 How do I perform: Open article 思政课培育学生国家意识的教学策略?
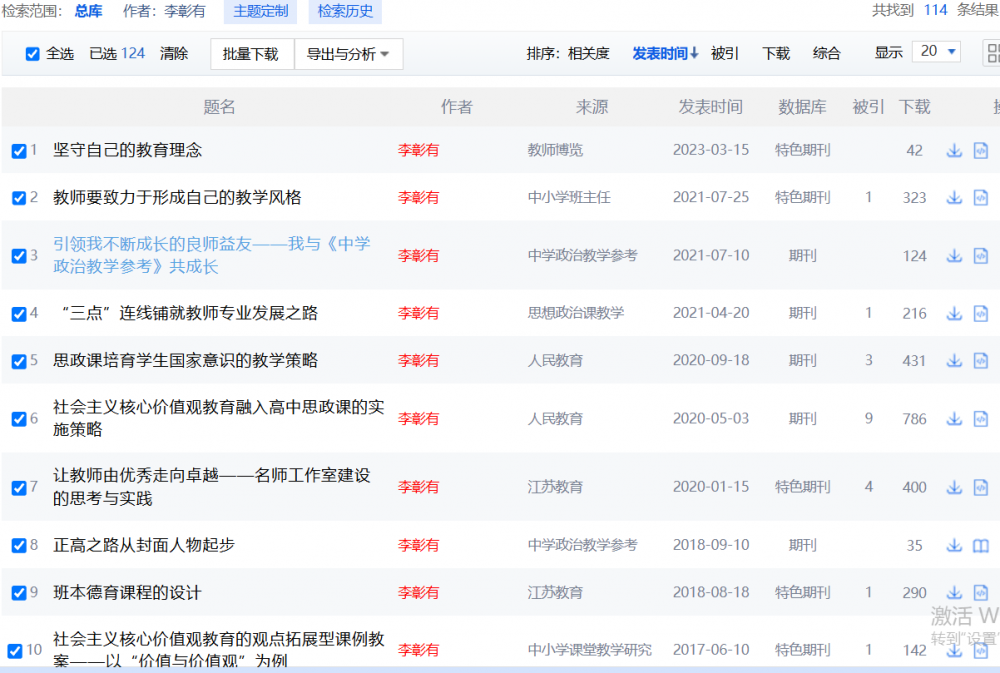pyautogui.click(x=186, y=360)
